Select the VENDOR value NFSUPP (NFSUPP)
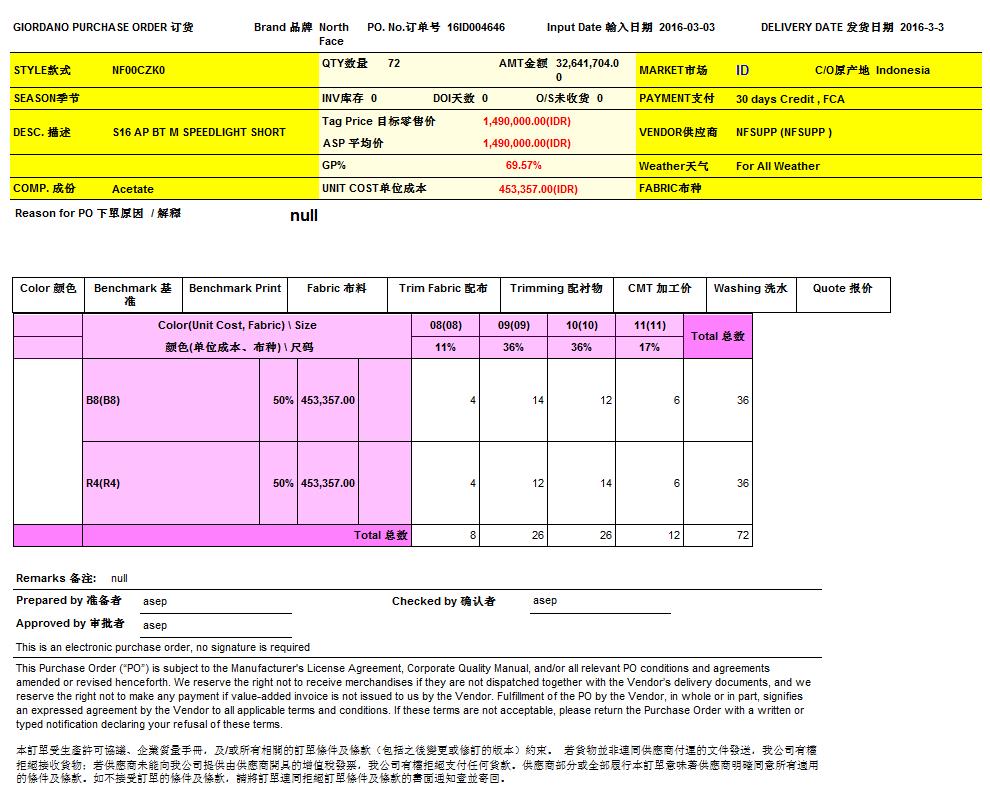Screen dimensions: 990x808 pyautogui.click(x=784, y=132)
